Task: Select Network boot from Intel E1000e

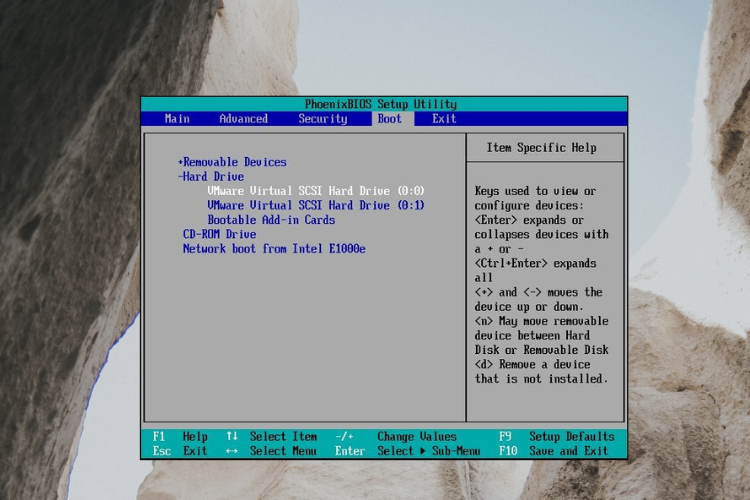Action: pos(274,249)
